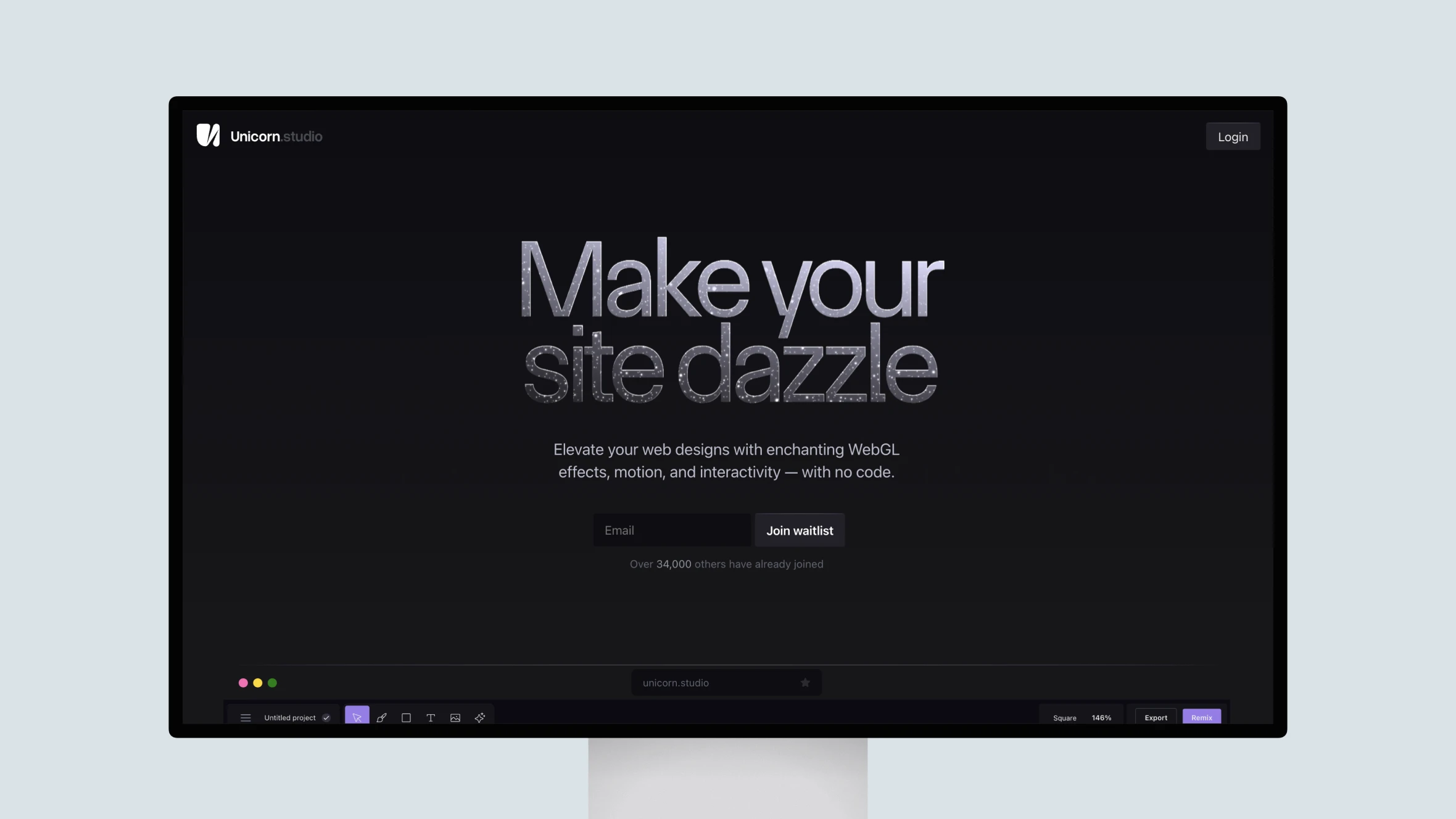Select the arrow/select tool
The height and width of the screenshot is (819, 1456).
[357, 717]
